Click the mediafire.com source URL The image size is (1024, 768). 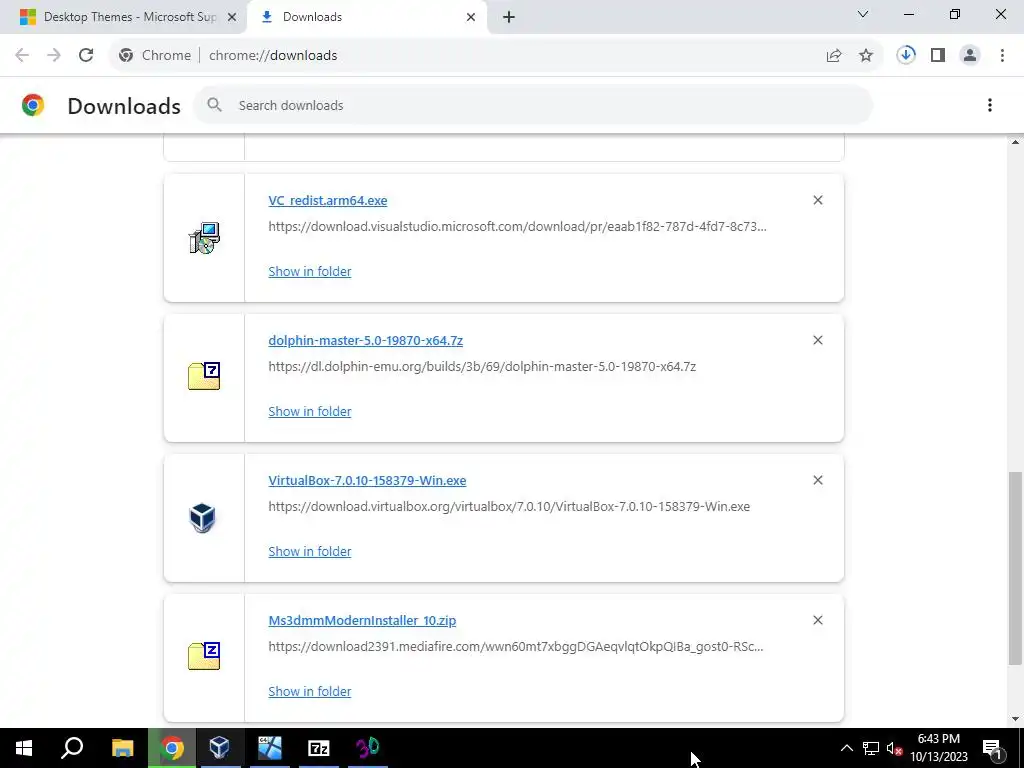click(x=515, y=647)
